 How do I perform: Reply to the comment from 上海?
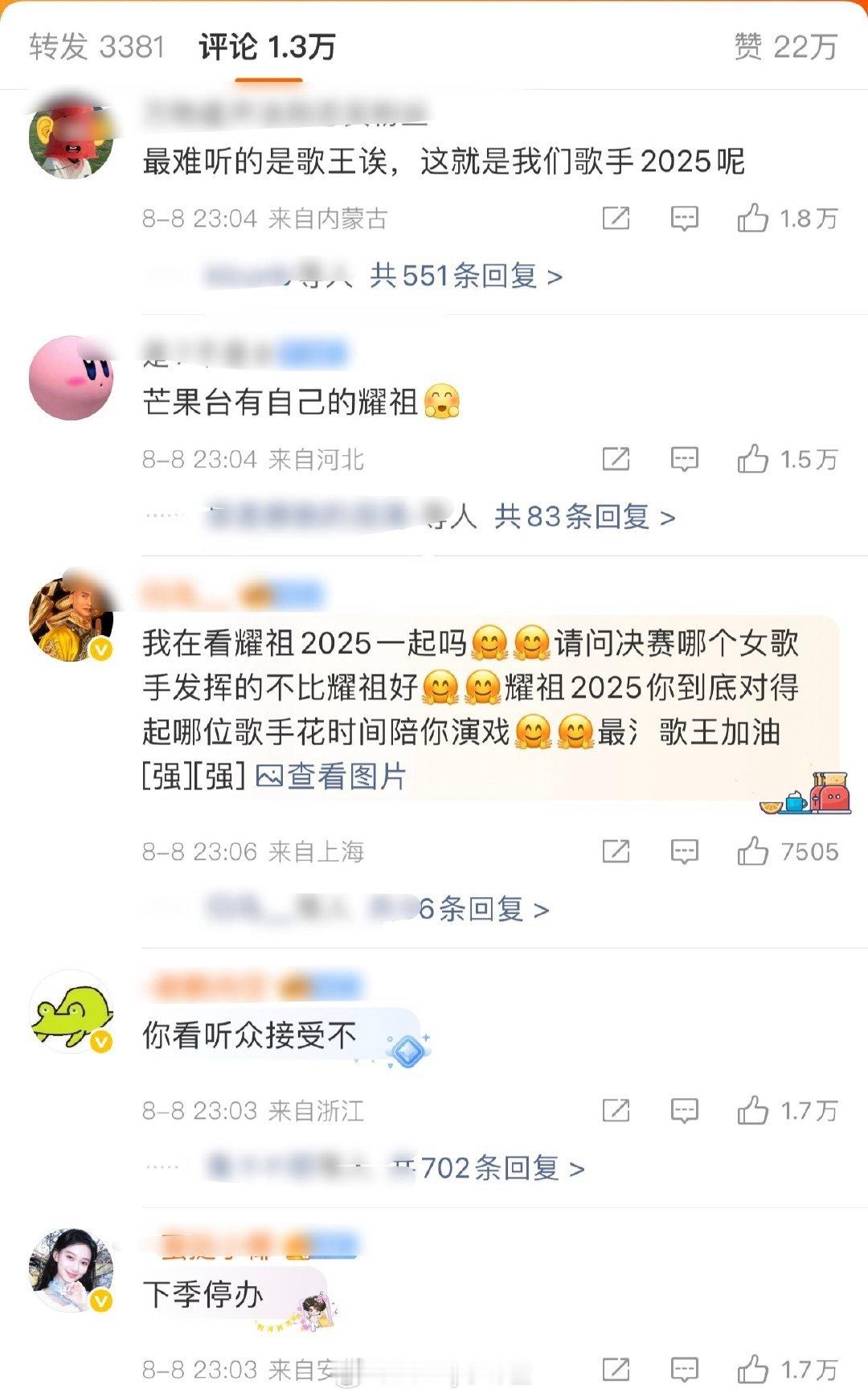pyautogui.click(x=684, y=851)
